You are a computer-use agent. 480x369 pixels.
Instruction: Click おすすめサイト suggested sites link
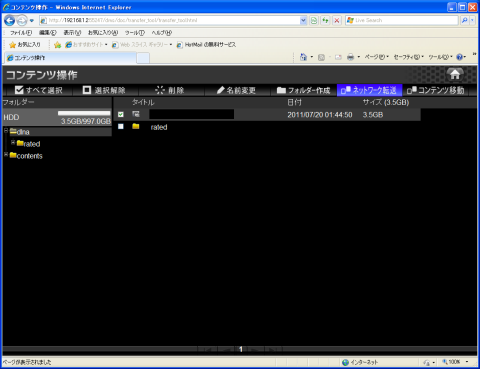(x=86, y=45)
